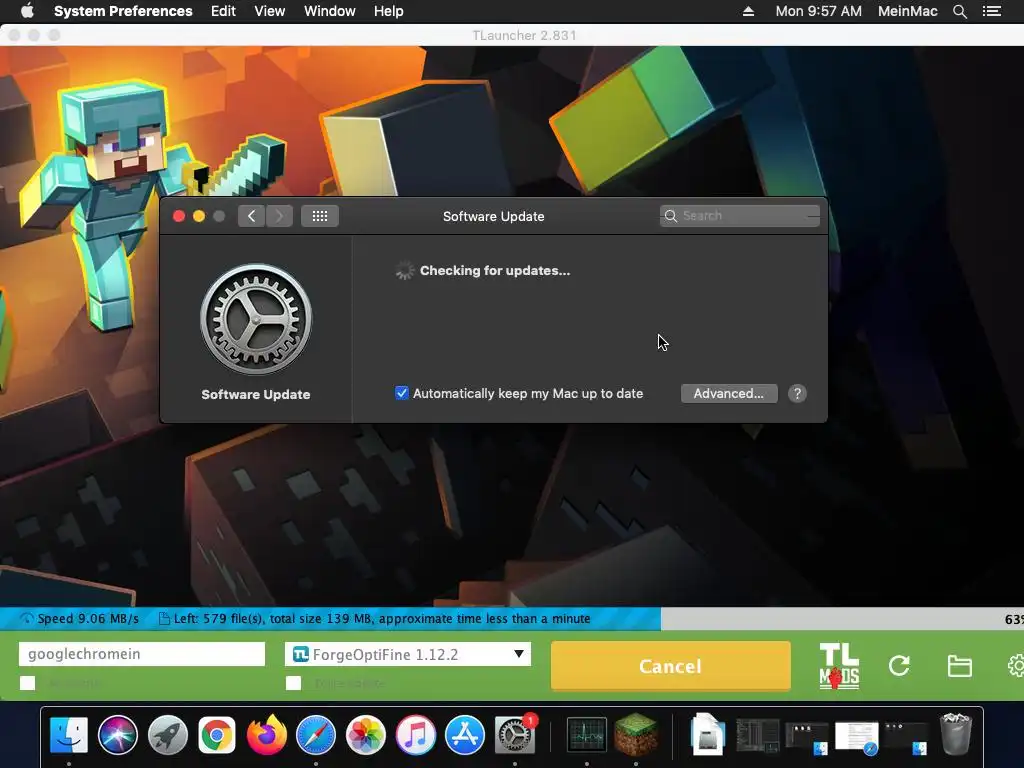Viewport: 1024px width, 768px height.
Task: Open Photos app from the dock
Action: tap(366, 735)
